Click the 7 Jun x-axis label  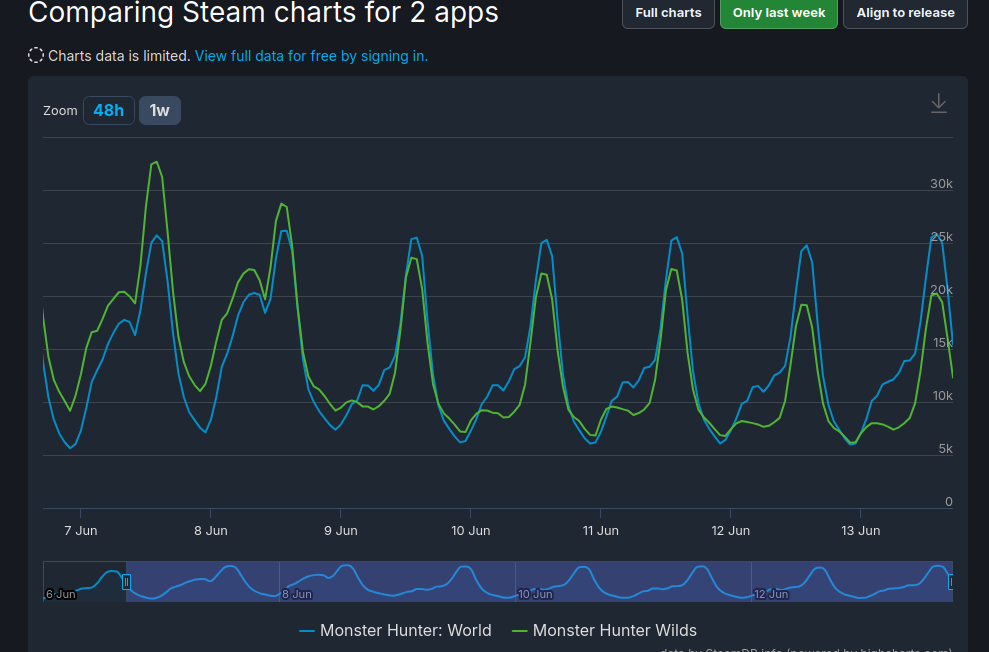[x=81, y=530]
